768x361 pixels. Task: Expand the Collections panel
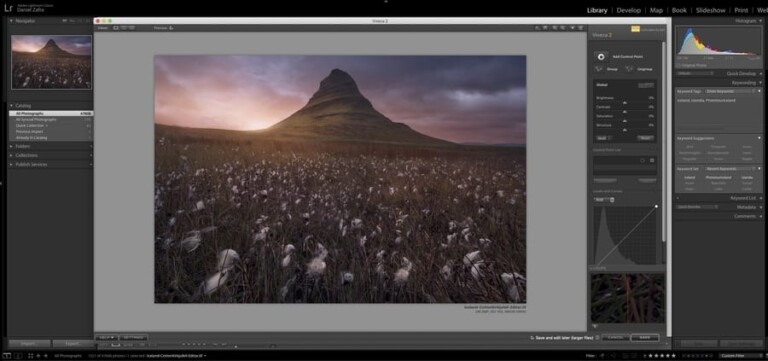click(x=11, y=155)
